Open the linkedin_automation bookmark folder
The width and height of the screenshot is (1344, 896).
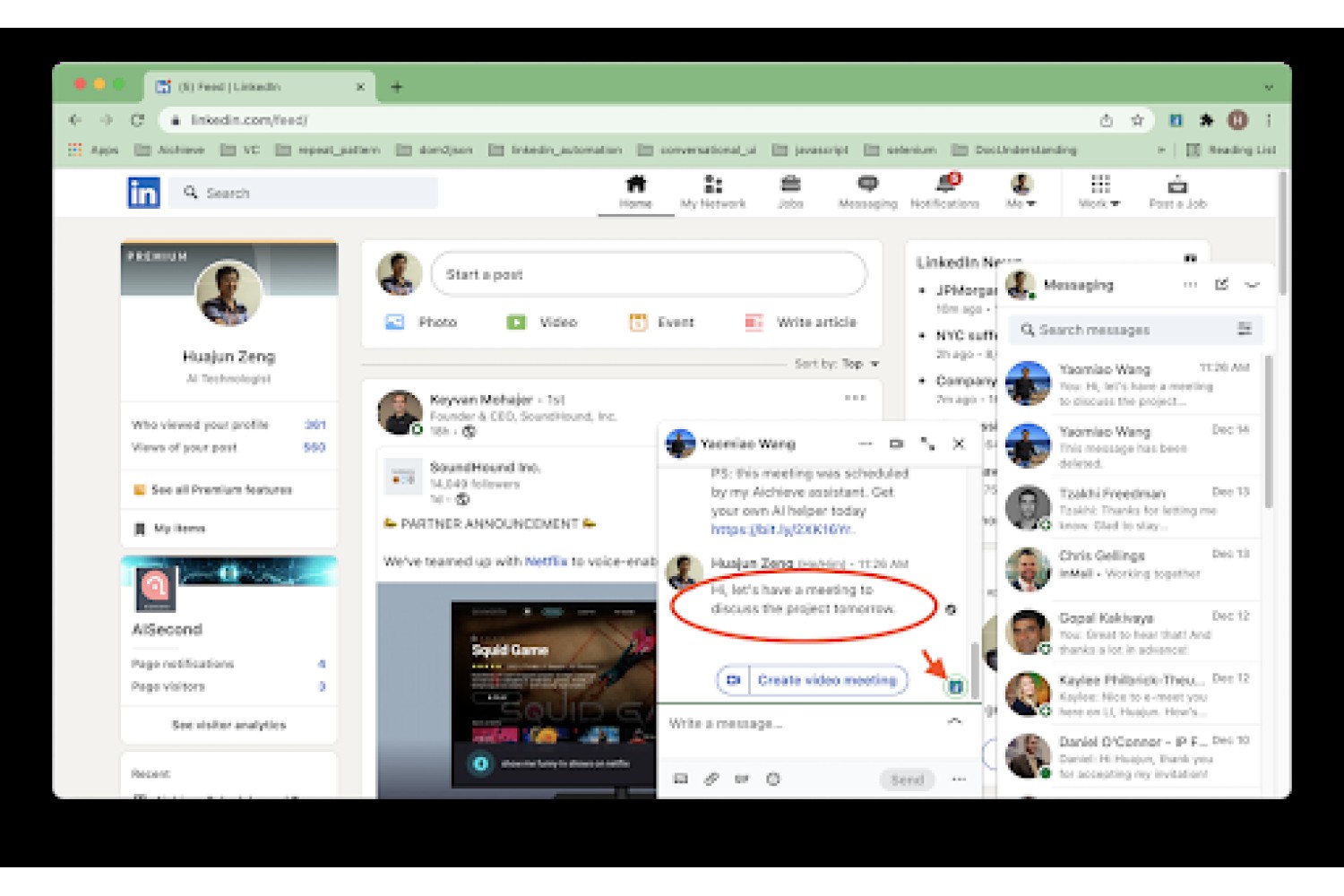(x=556, y=150)
